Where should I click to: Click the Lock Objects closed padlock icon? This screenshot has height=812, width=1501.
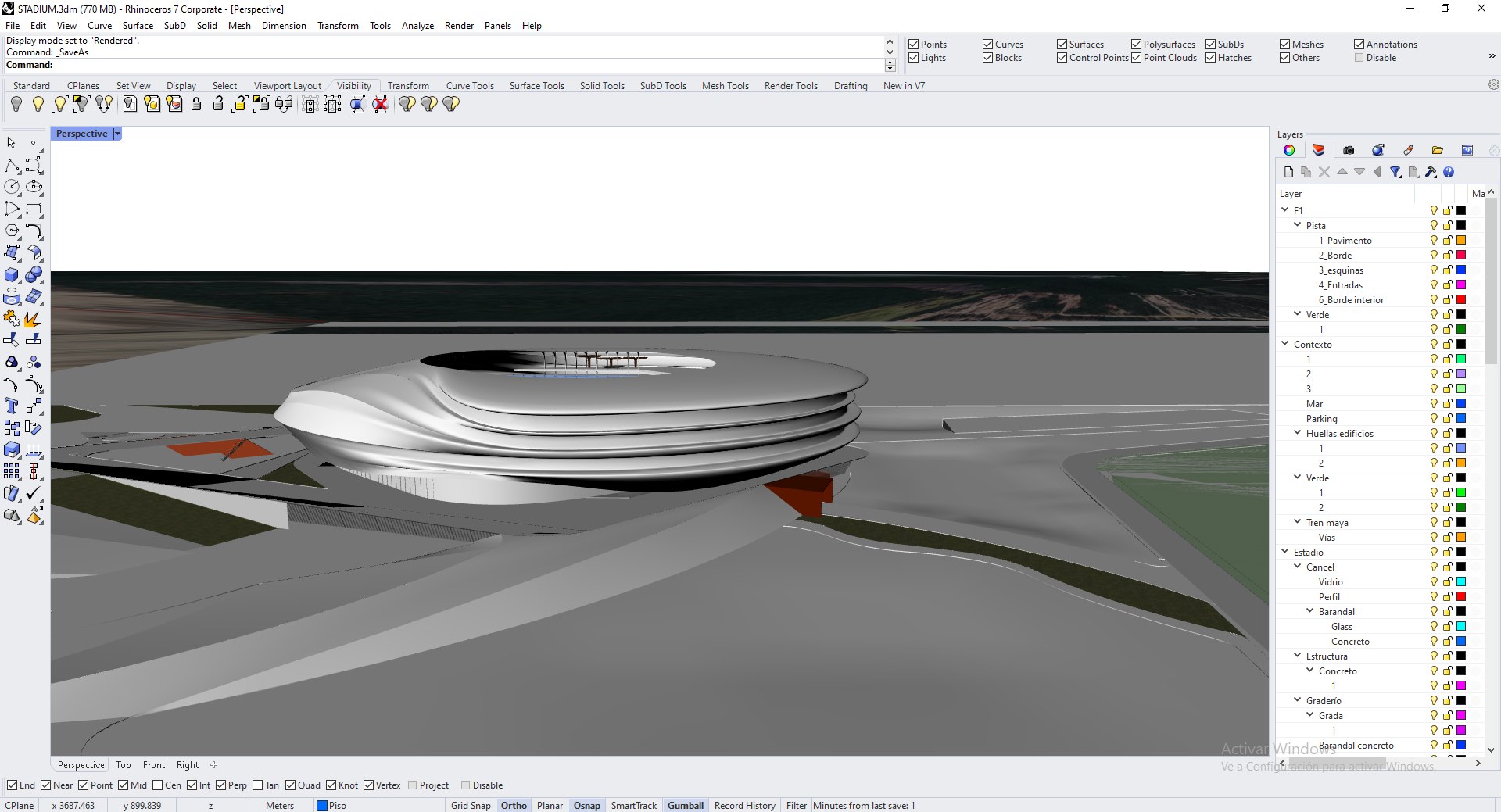196,104
